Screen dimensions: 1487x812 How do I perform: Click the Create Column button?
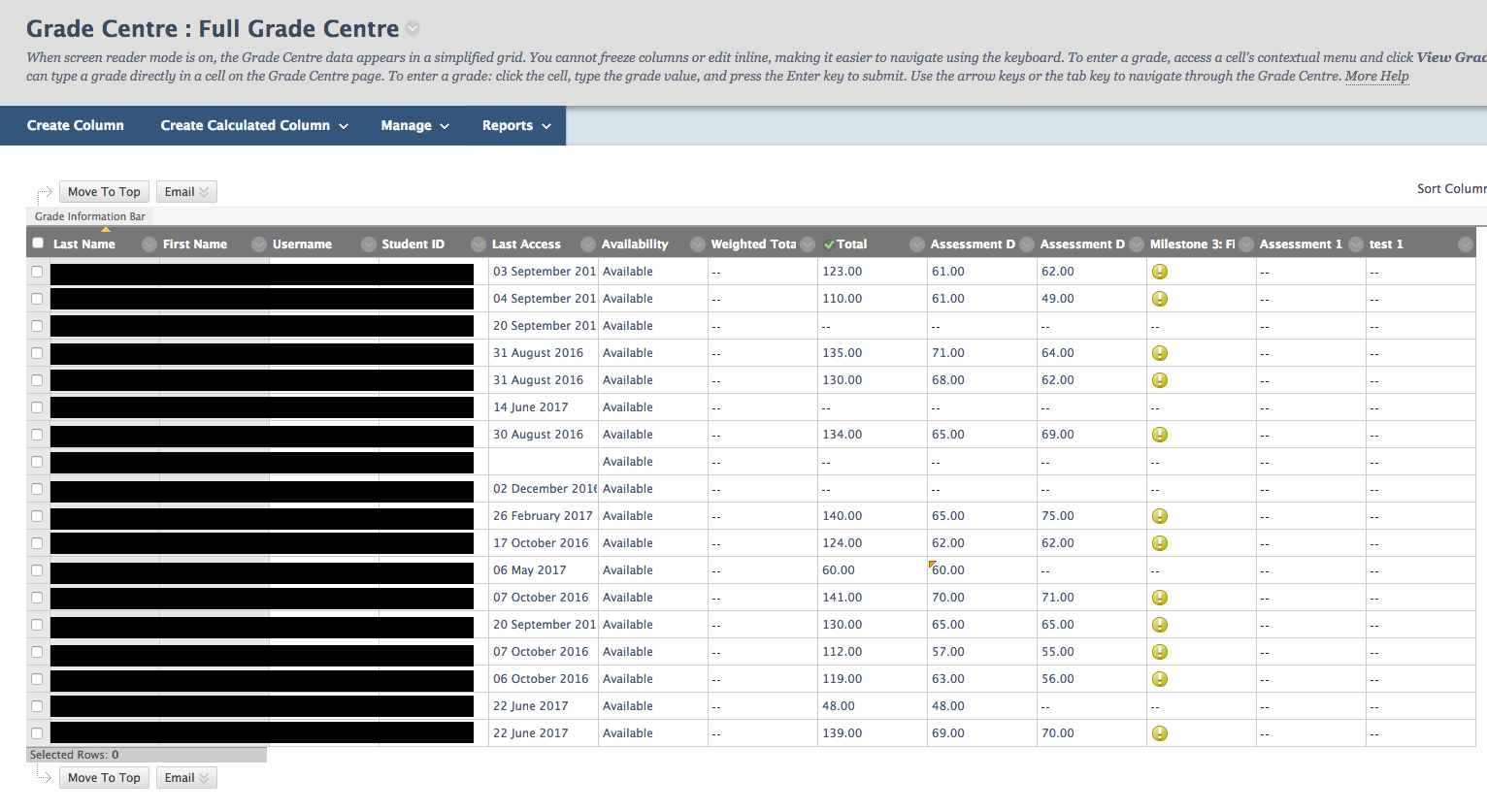(x=76, y=126)
